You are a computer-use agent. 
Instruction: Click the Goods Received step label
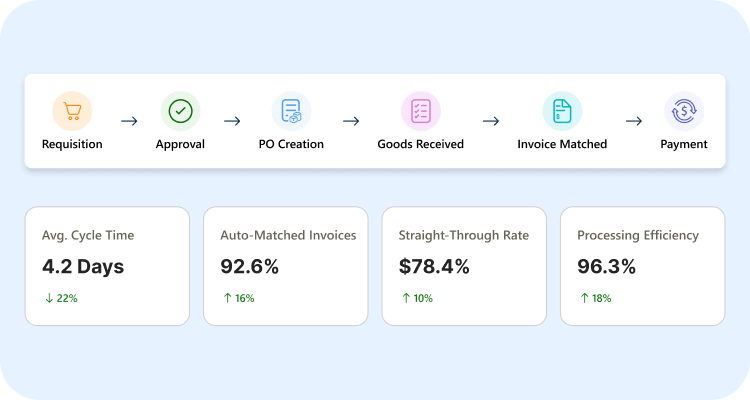(420, 144)
